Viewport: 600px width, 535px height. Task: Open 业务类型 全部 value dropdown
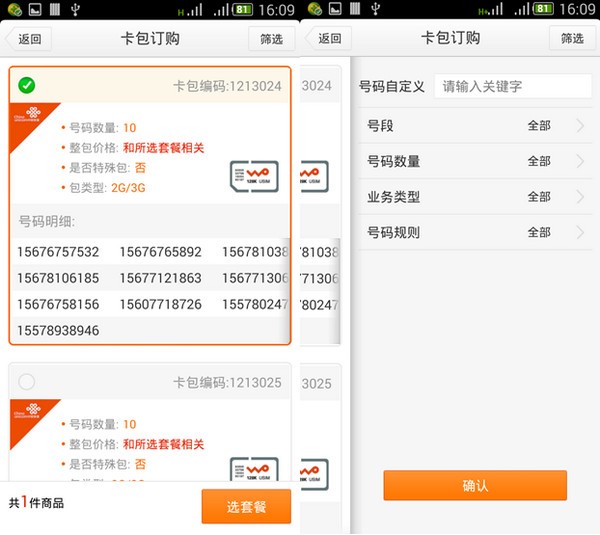click(539, 197)
